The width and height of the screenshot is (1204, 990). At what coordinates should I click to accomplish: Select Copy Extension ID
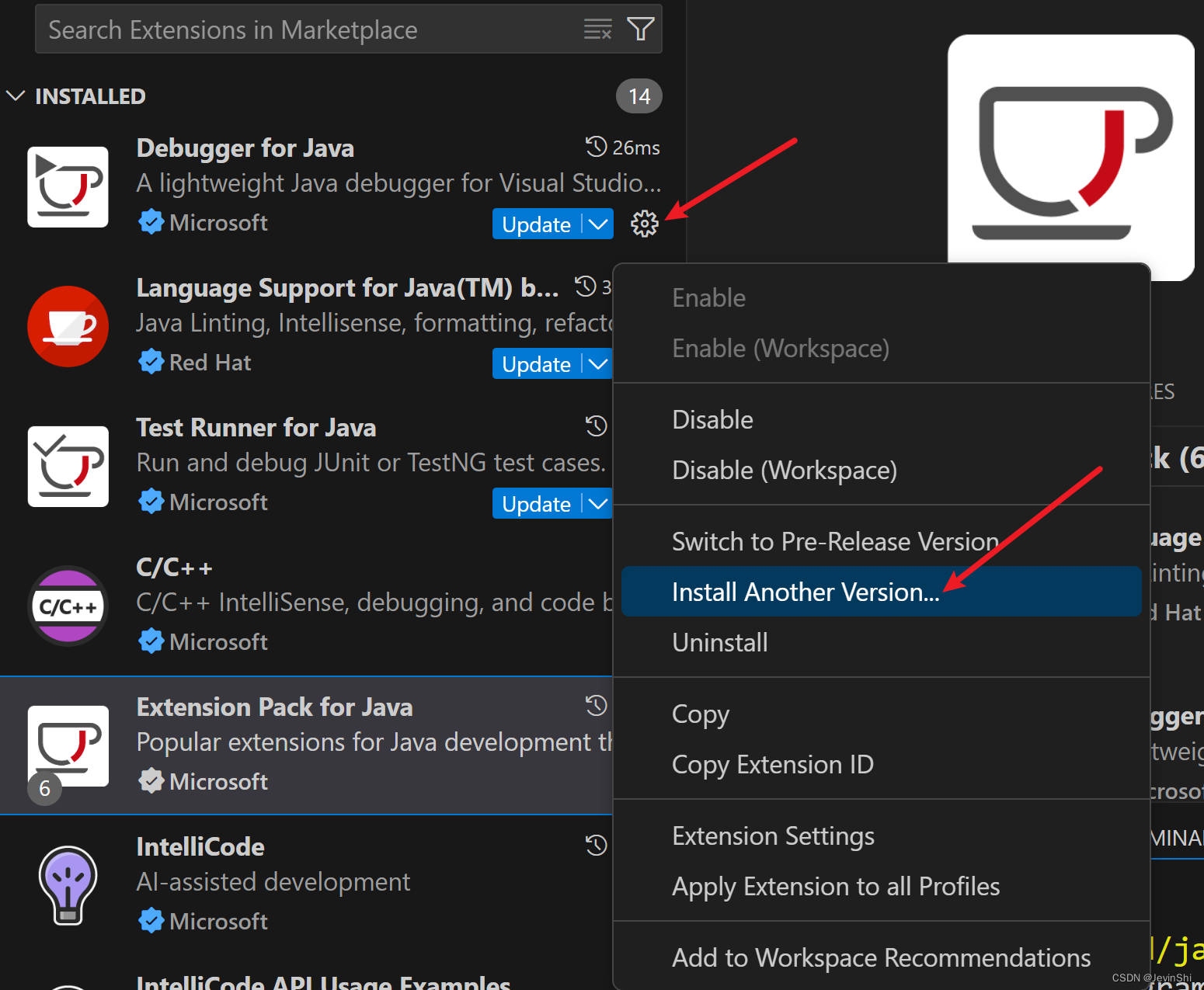[881, 764]
